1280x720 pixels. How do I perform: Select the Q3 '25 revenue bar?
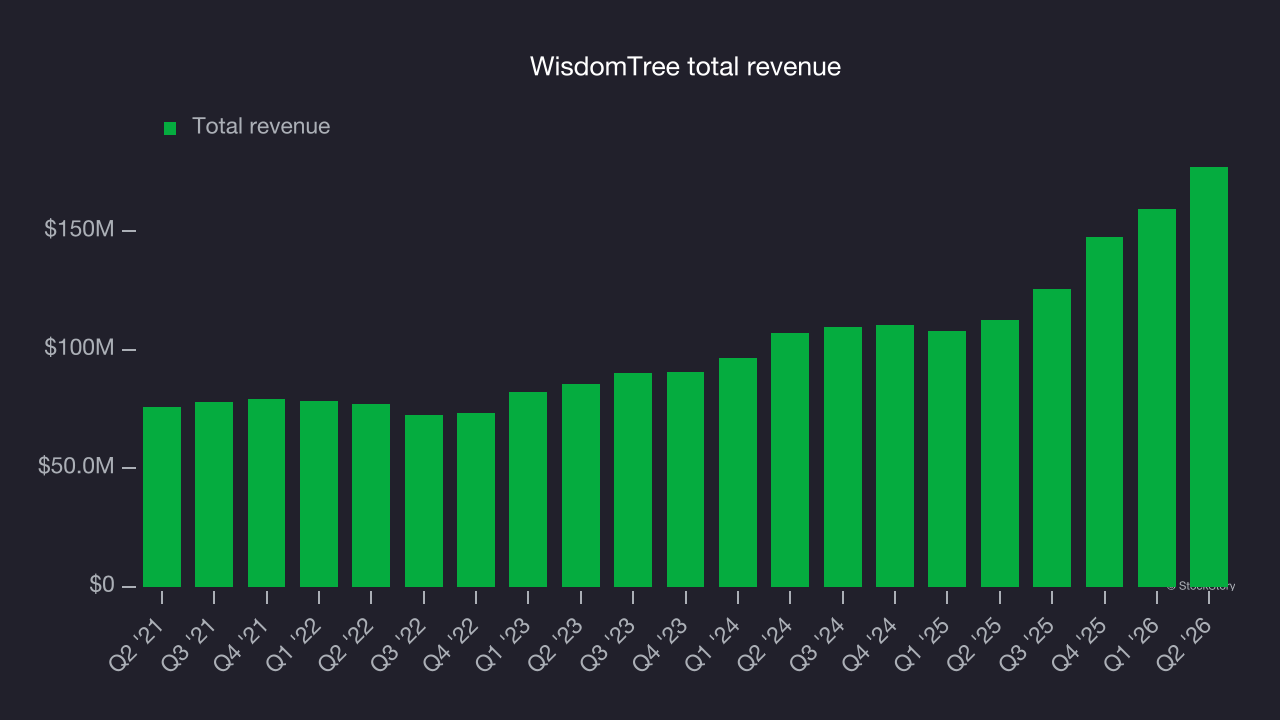[x=1052, y=438]
